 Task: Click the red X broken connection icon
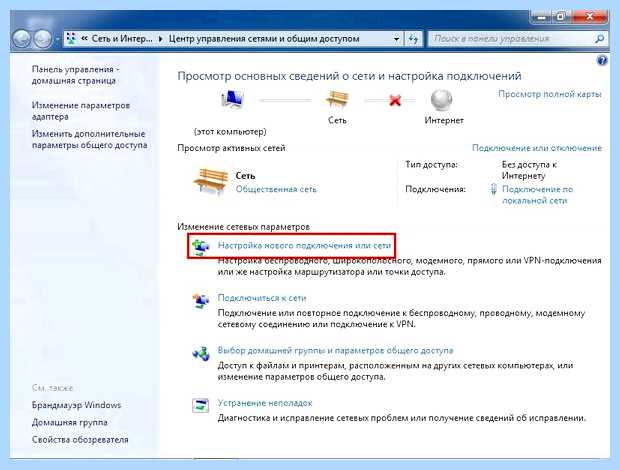tap(395, 100)
